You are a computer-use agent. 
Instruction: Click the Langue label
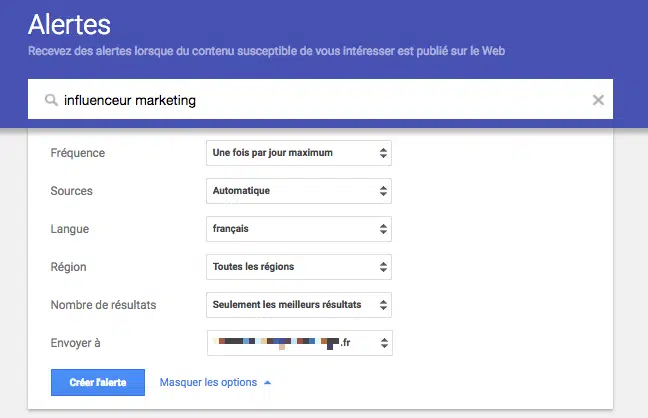[69, 229]
